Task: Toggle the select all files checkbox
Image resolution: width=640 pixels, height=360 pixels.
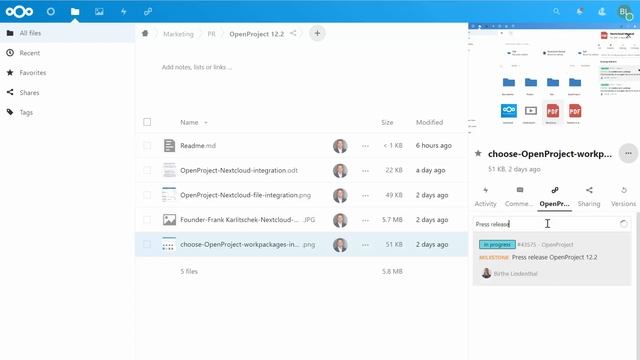Action: pos(147,122)
